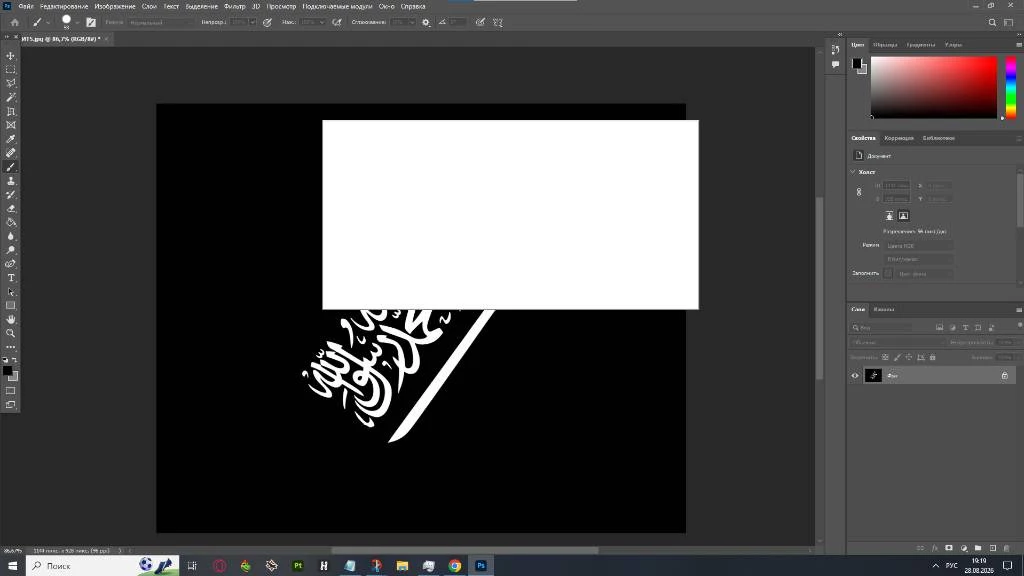
Task: Switch to the Коррекция tab
Action: coord(899,138)
